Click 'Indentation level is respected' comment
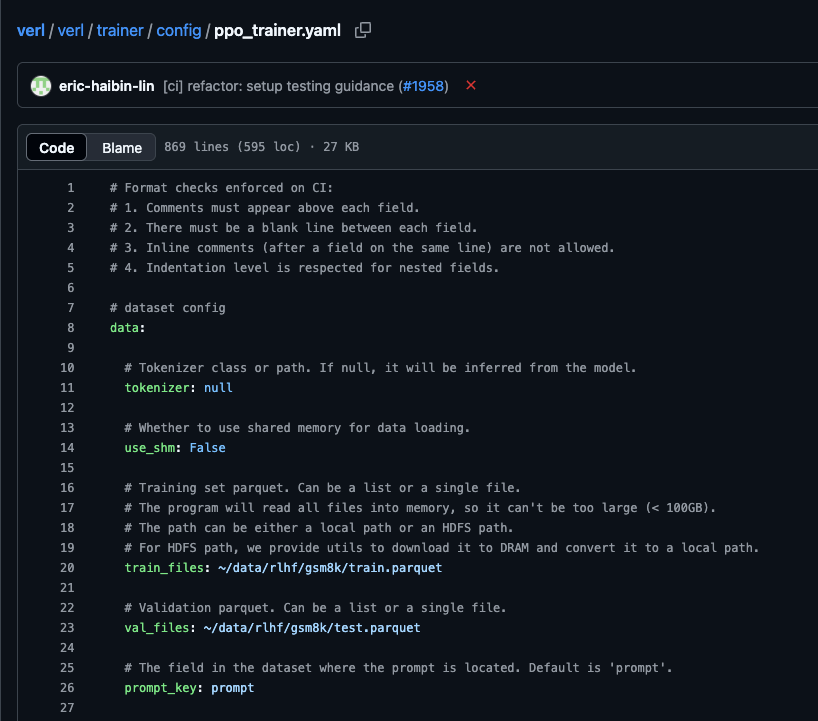 tap(304, 268)
